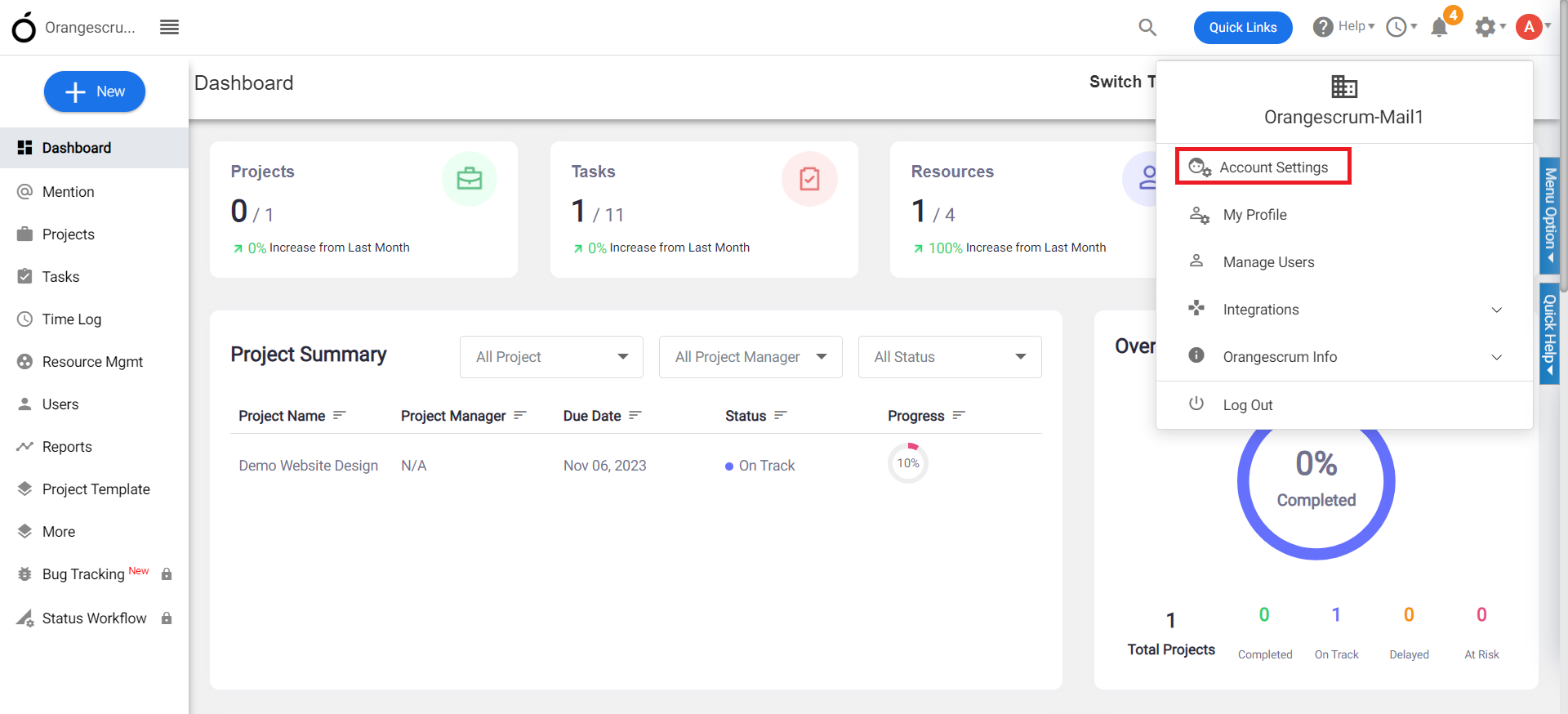Open Resource Mgmt in the sidebar
The height and width of the screenshot is (714, 1568).
pyautogui.click(x=94, y=362)
